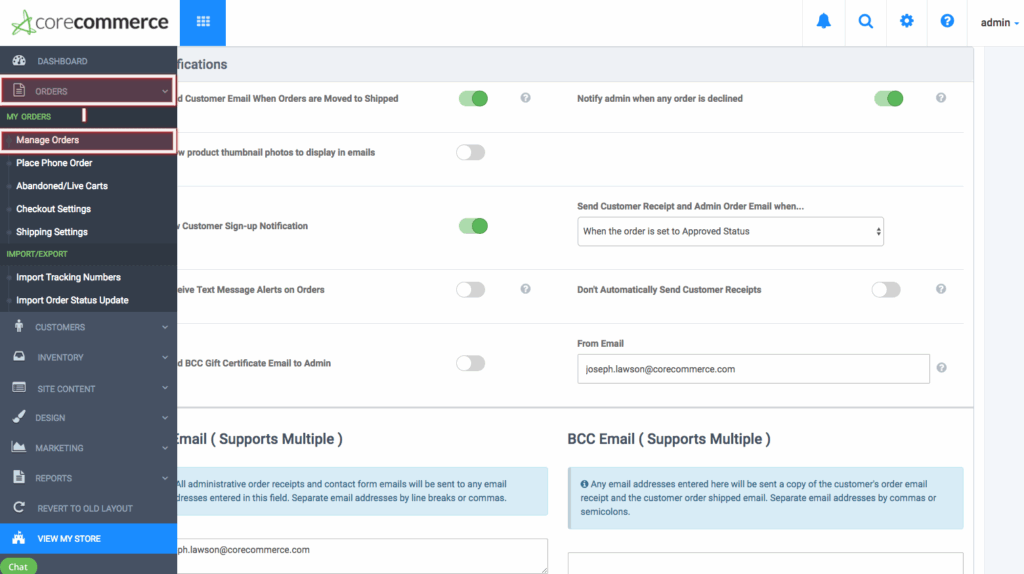
Task: Disable Notify admin when order declined toggle
Action: (x=888, y=98)
